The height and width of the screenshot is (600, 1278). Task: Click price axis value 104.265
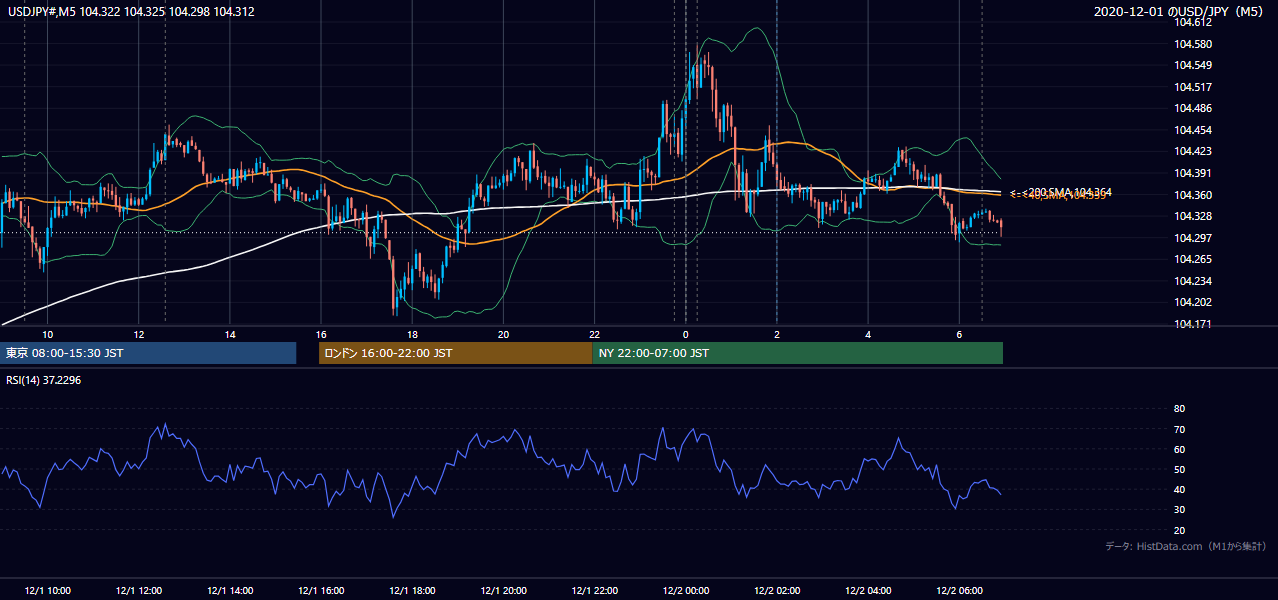pyautogui.click(x=1193, y=259)
